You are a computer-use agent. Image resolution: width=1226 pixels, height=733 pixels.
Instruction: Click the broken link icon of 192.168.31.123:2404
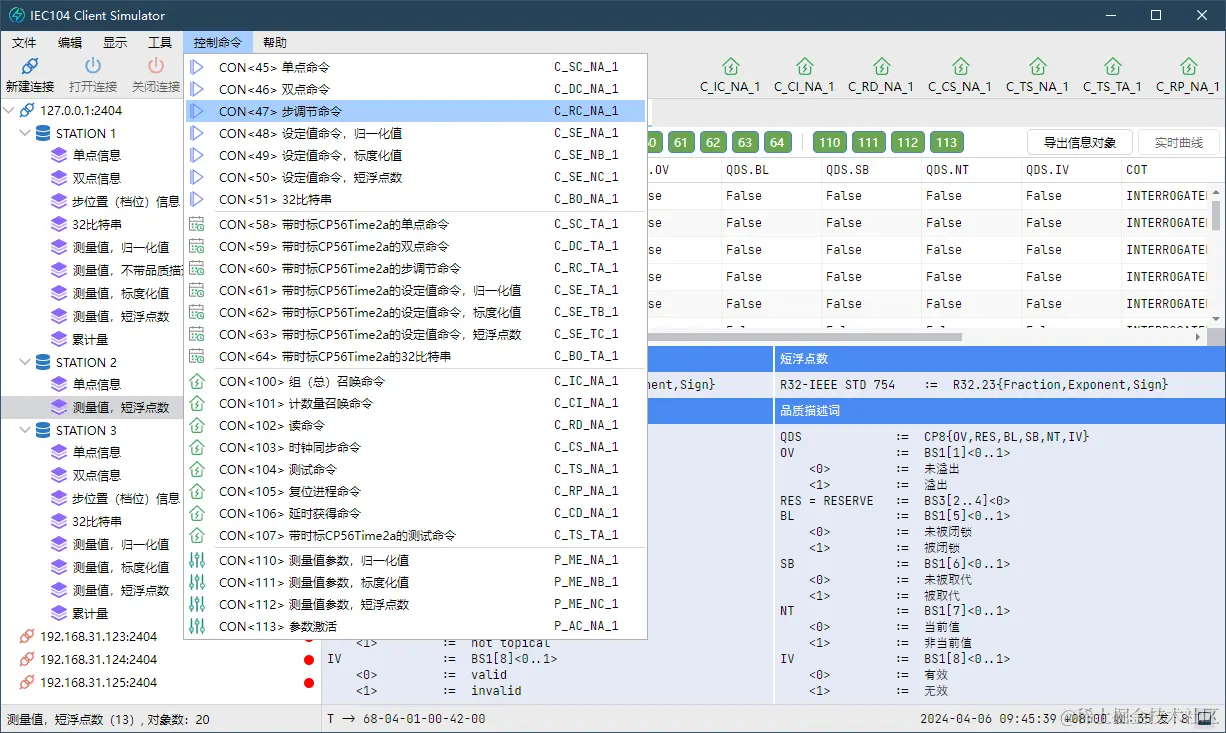pos(27,636)
